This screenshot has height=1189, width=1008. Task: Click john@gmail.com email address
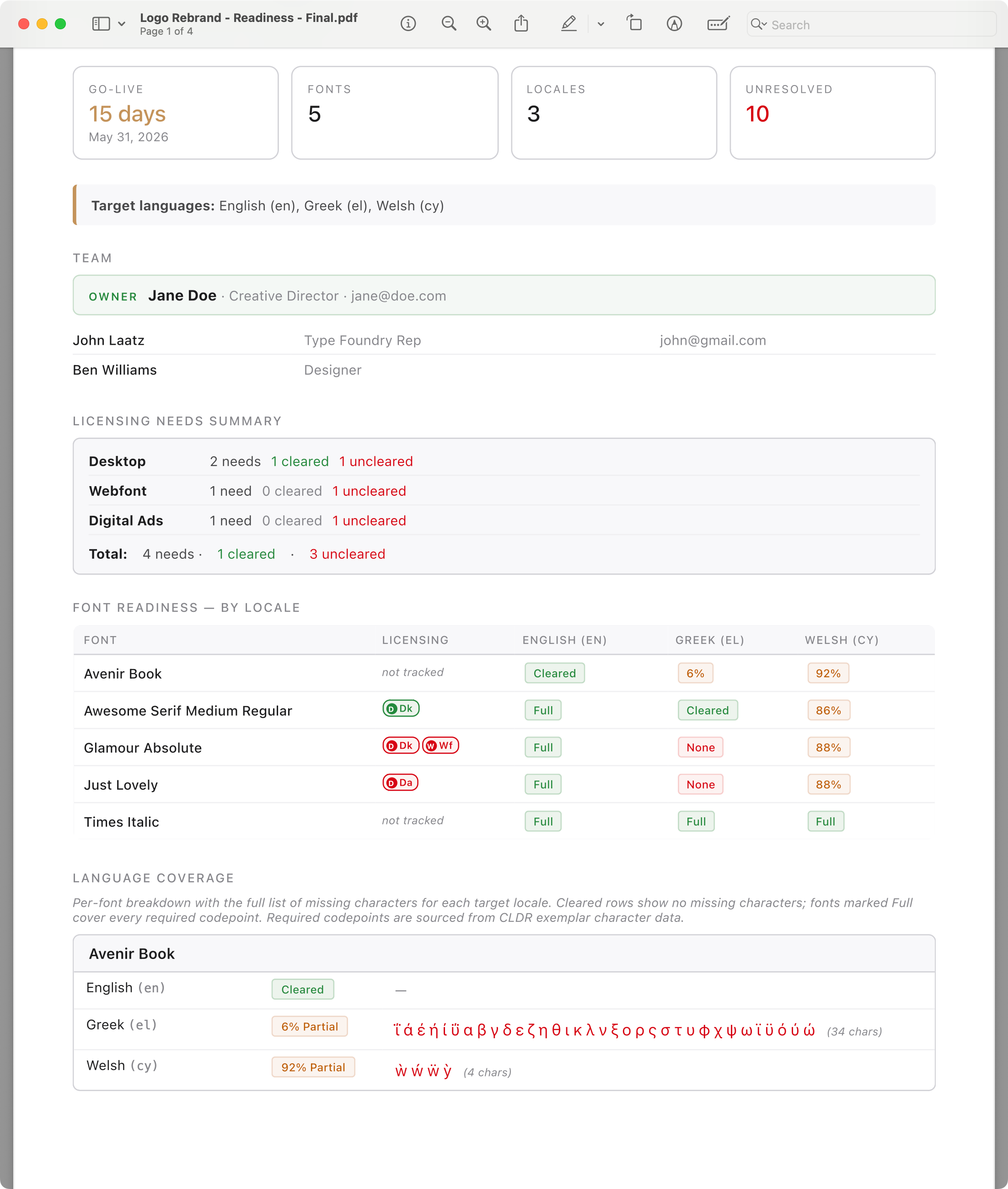713,341
